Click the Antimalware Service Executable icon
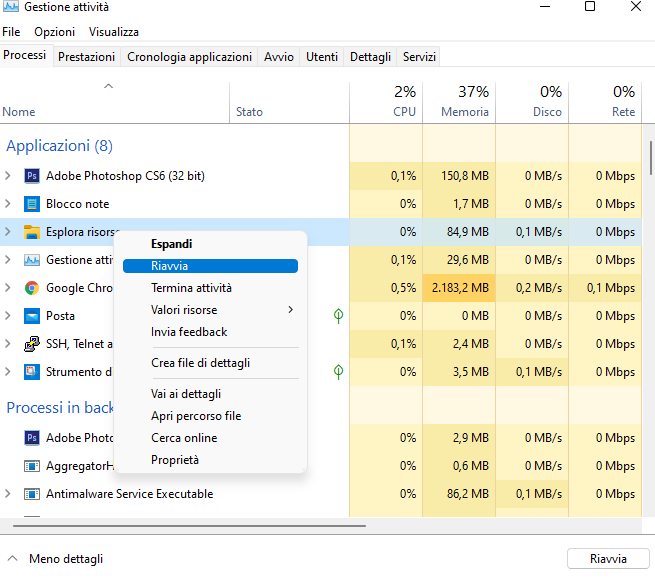The height and width of the screenshot is (579, 655). pyautogui.click(x=31, y=494)
